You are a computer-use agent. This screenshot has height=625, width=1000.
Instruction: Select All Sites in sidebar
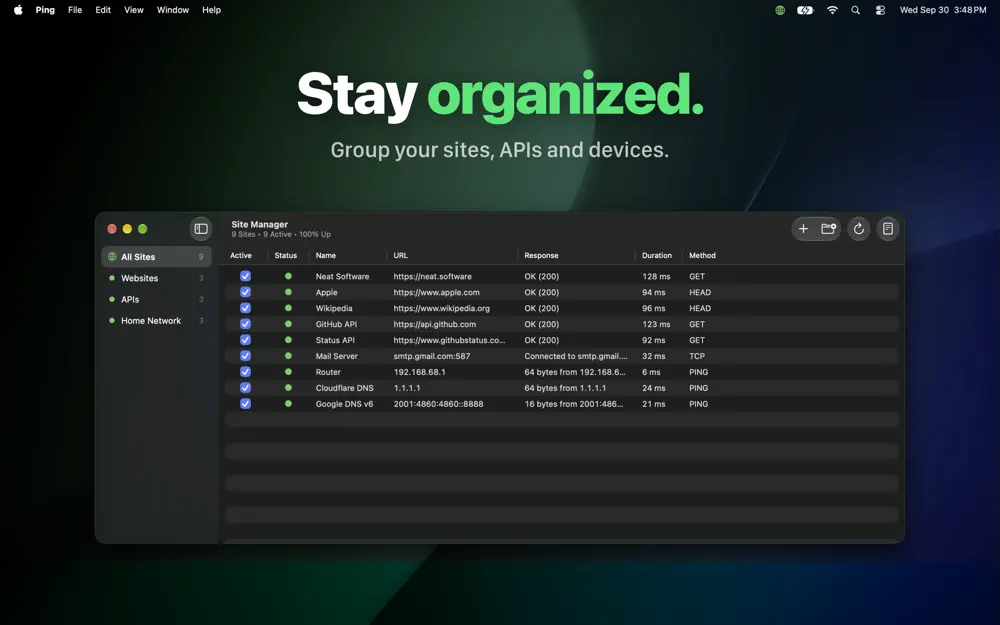(156, 256)
